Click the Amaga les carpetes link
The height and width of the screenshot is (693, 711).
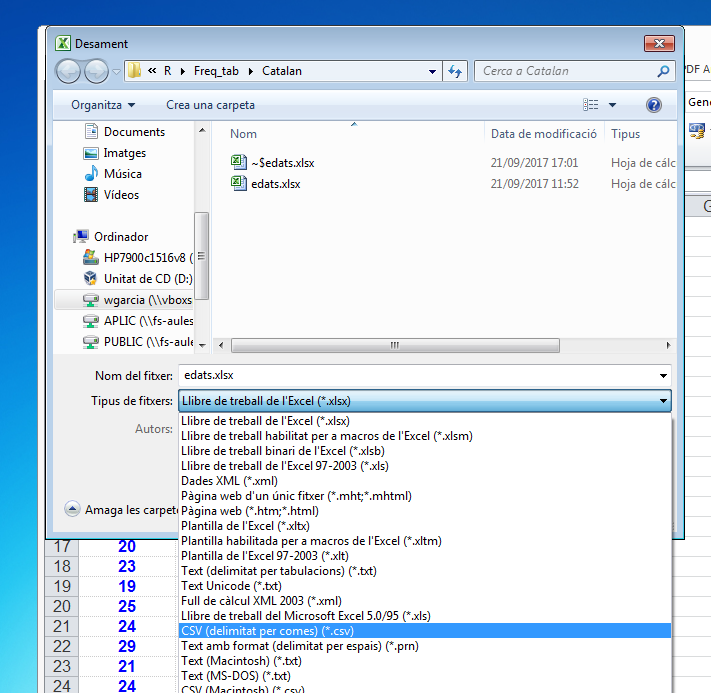click(131, 510)
